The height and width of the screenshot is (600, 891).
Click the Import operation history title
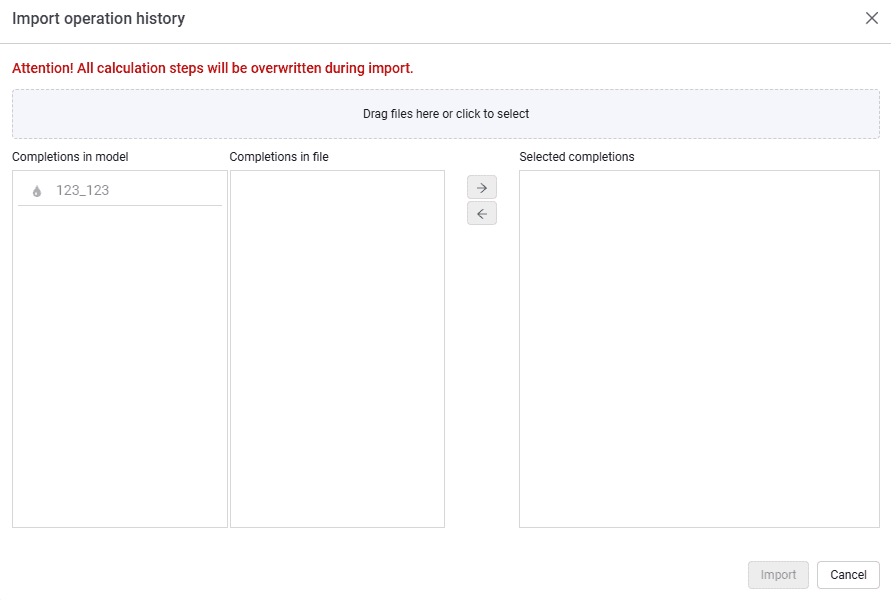tap(98, 18)
